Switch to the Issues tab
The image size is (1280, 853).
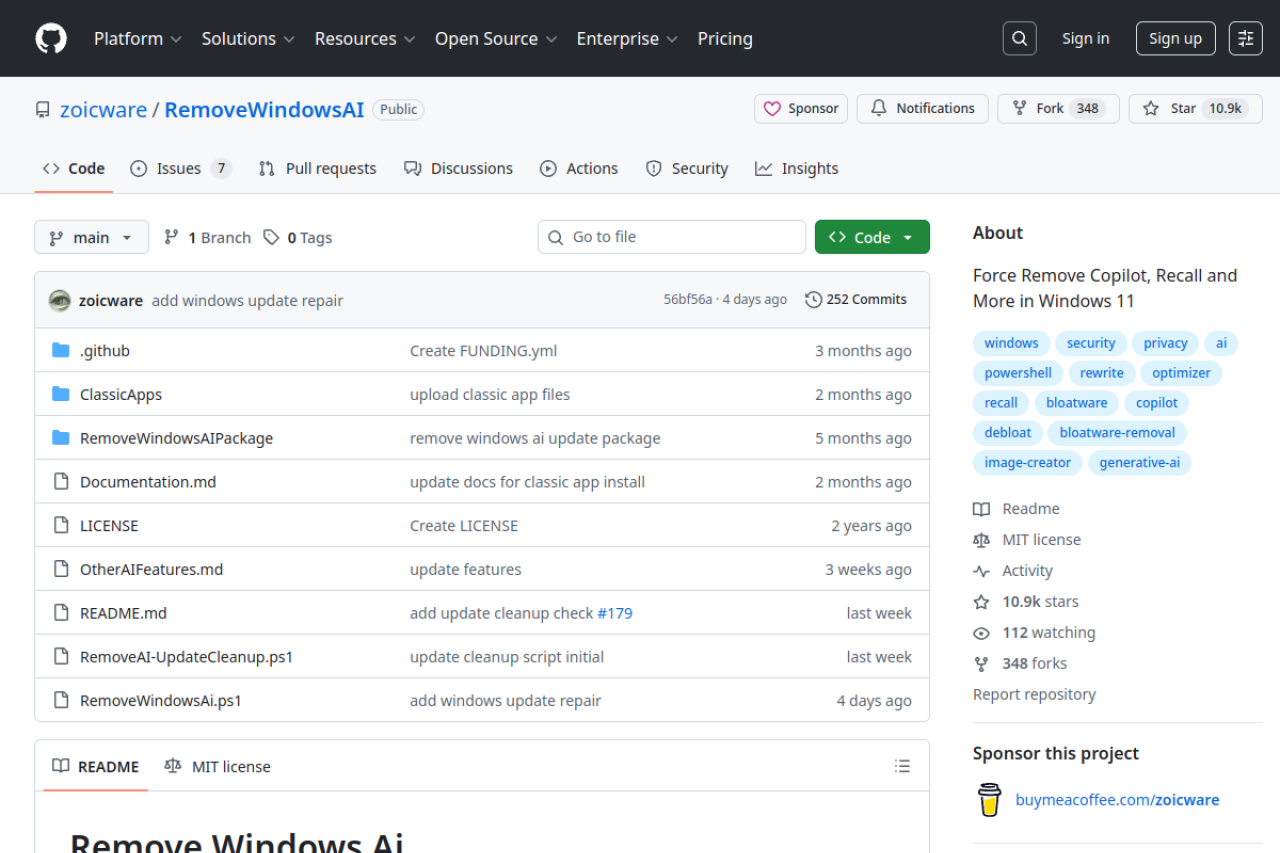point(180,169)
